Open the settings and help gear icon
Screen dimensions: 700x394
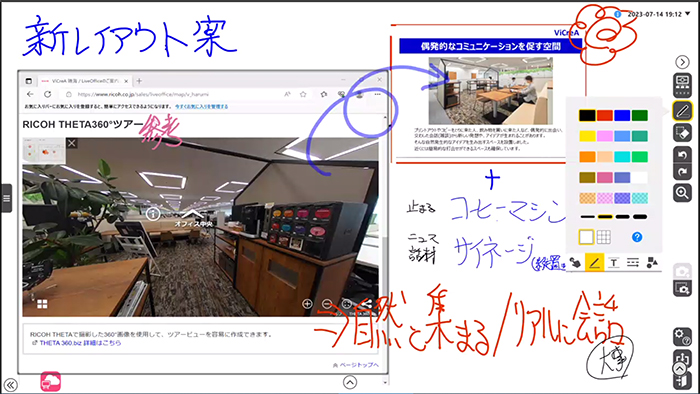pyautogui.click(x=682, y=336)
